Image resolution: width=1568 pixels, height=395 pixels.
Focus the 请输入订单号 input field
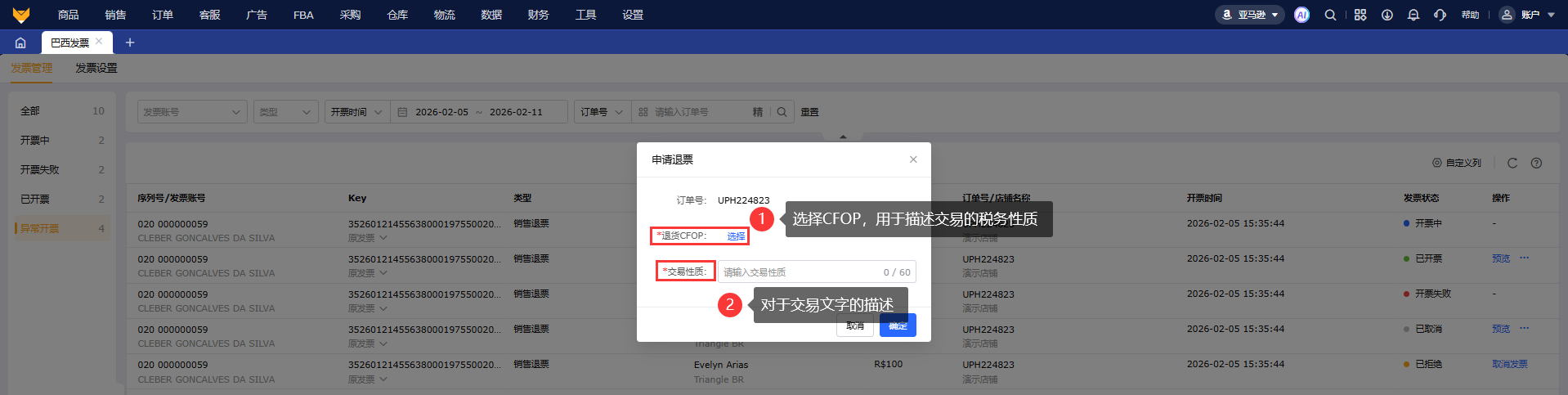(701, 112)
